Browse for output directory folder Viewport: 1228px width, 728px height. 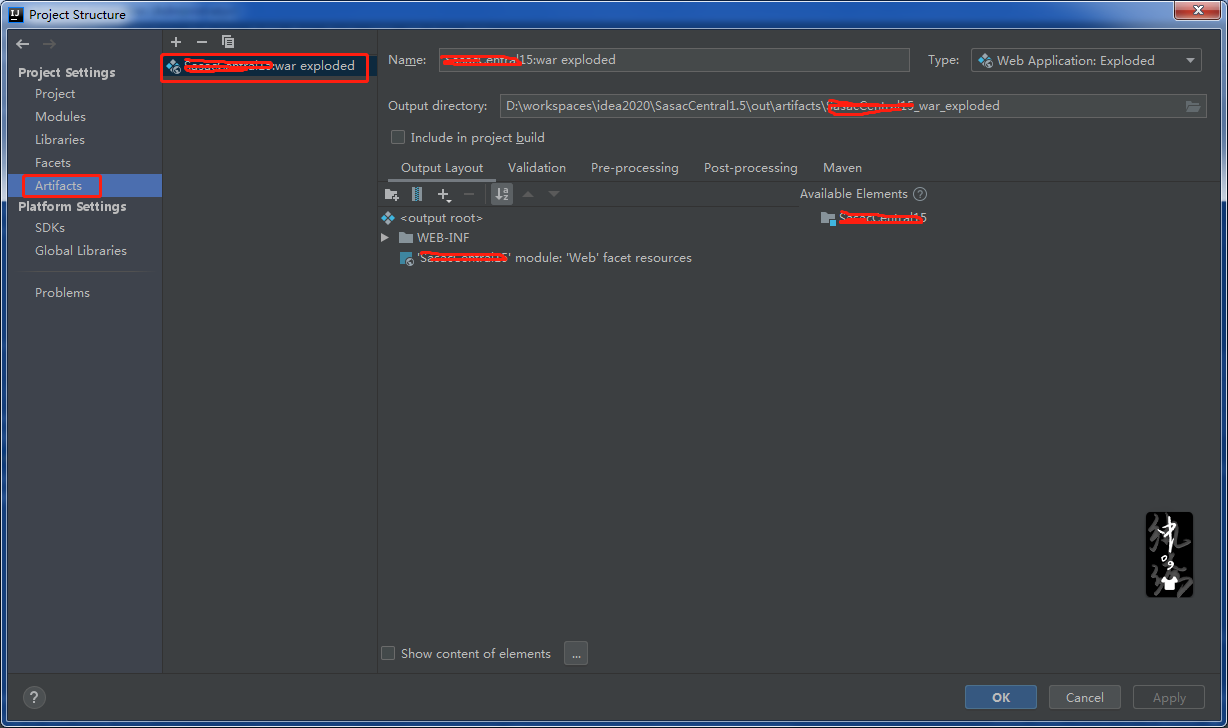coord(1193,106)
